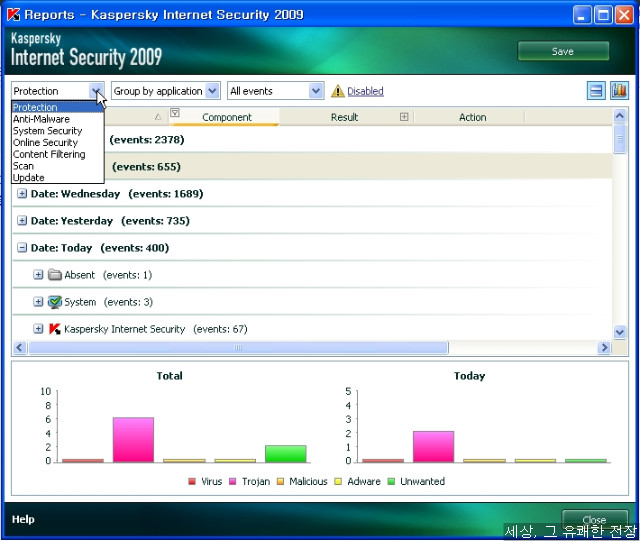Minimize the Reports window
This screenshot has width=640, height=541.
582,15
